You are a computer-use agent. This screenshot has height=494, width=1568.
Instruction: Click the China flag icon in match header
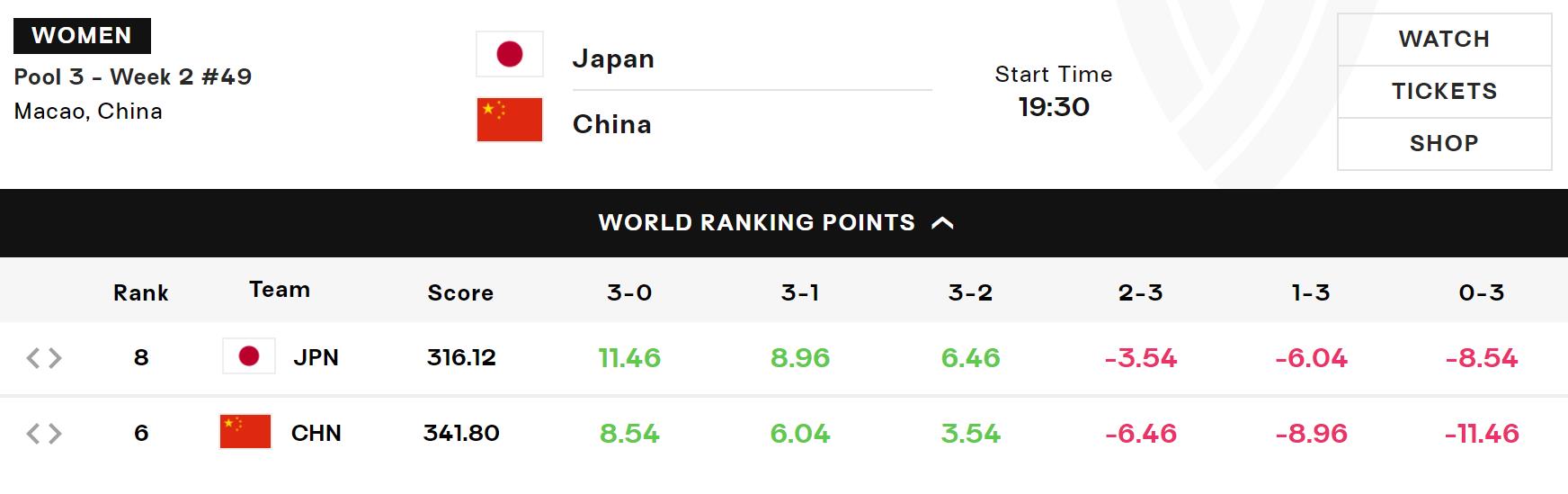tap(510, 121)
